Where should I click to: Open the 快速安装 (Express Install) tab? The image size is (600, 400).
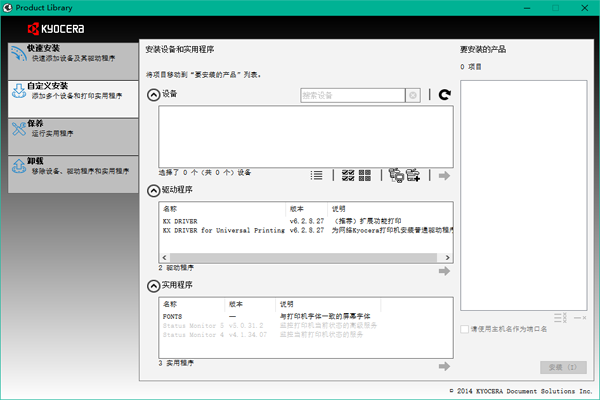coord(73,61)
